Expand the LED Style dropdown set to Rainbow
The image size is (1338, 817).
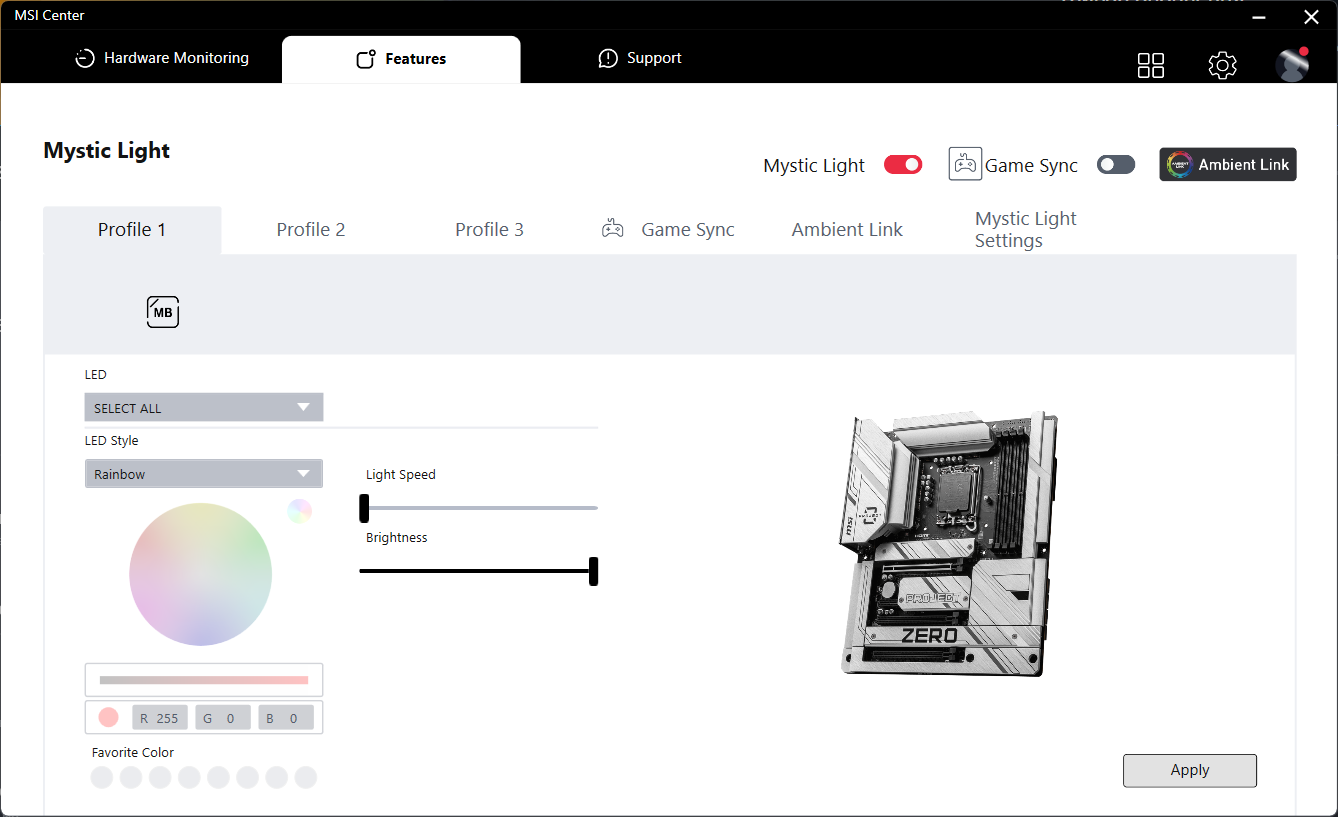pyautogui.click(x=204, y=474)
